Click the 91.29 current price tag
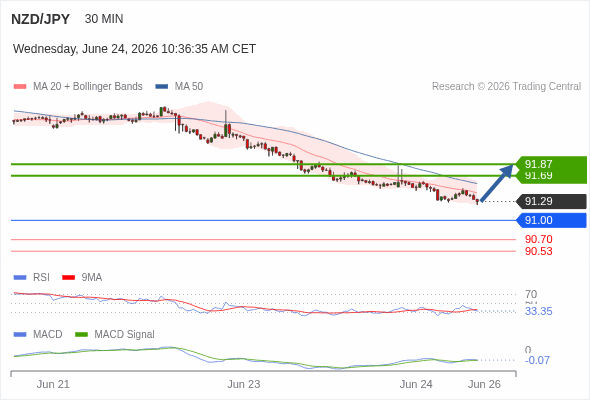The height and width of the screenshot is (400, 590). point(551,201)
